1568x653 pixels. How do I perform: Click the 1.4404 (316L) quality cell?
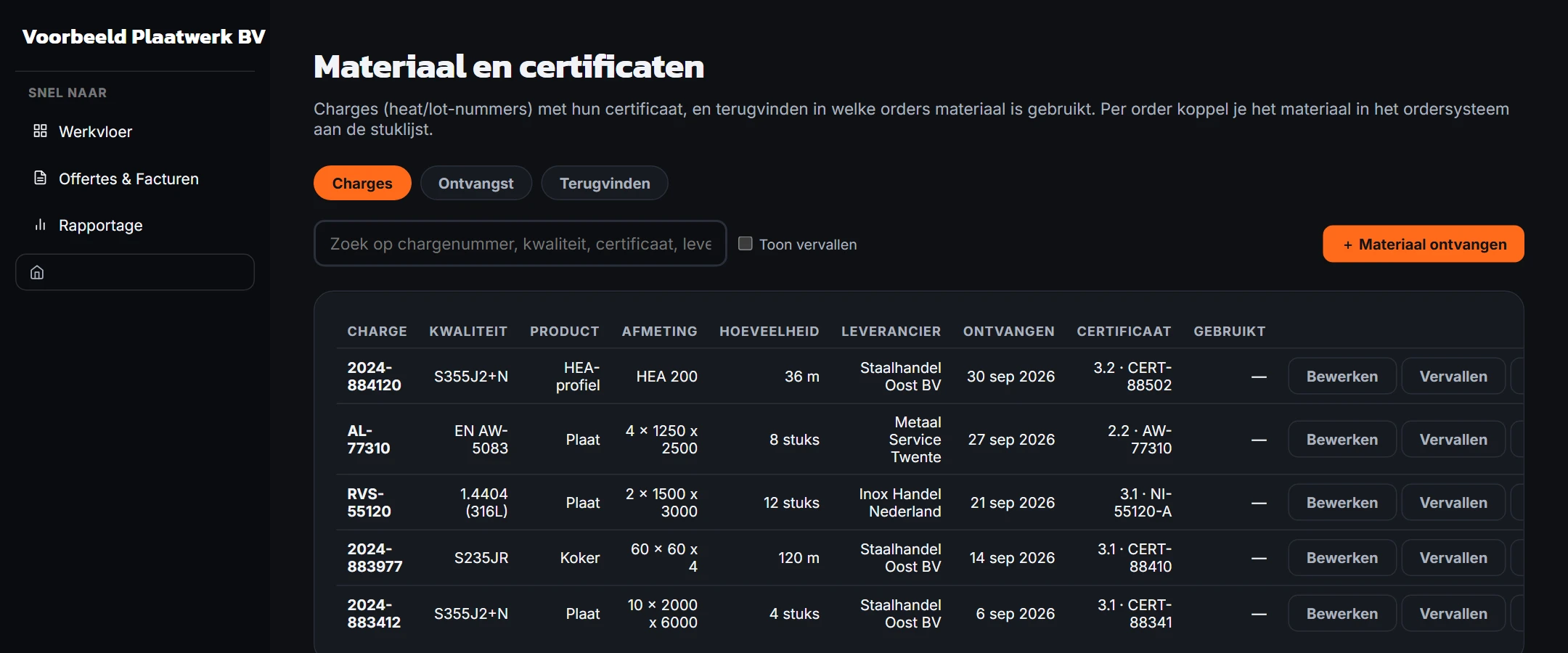coord(483,503)
